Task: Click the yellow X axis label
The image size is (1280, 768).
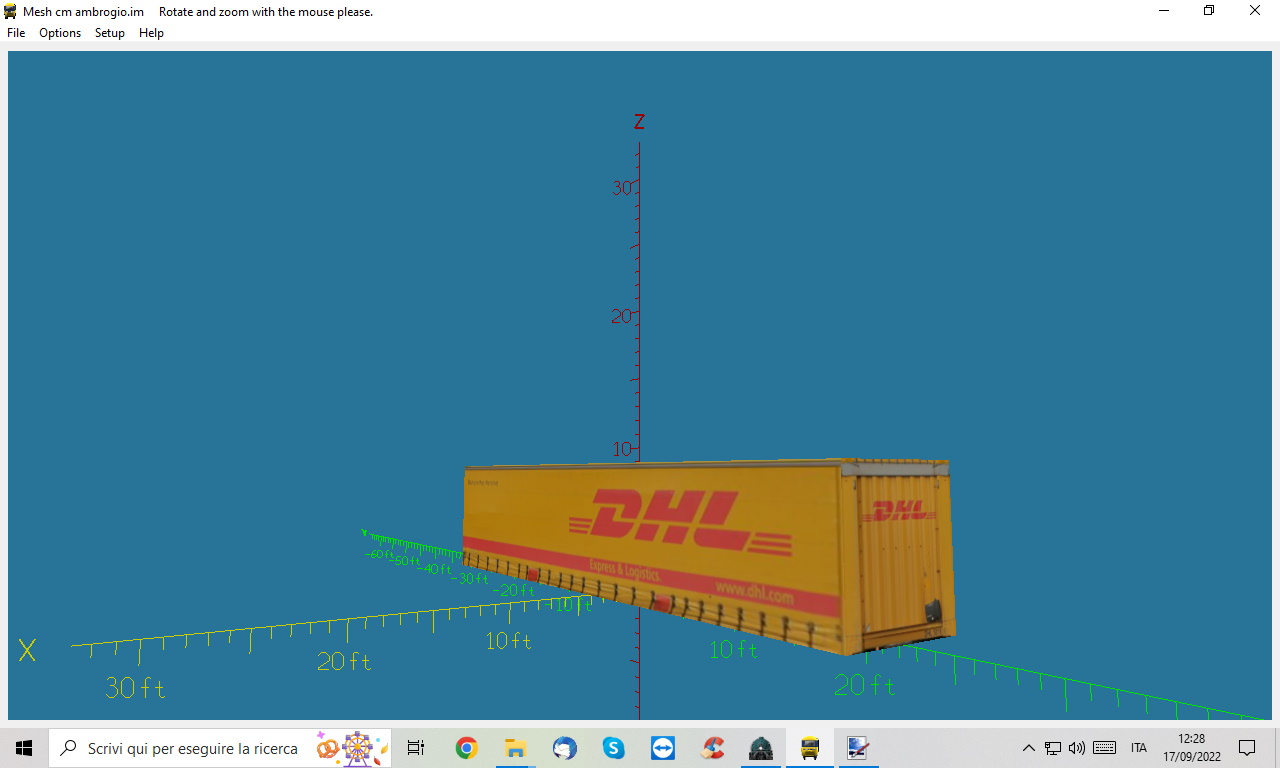Action: (27, 651)
